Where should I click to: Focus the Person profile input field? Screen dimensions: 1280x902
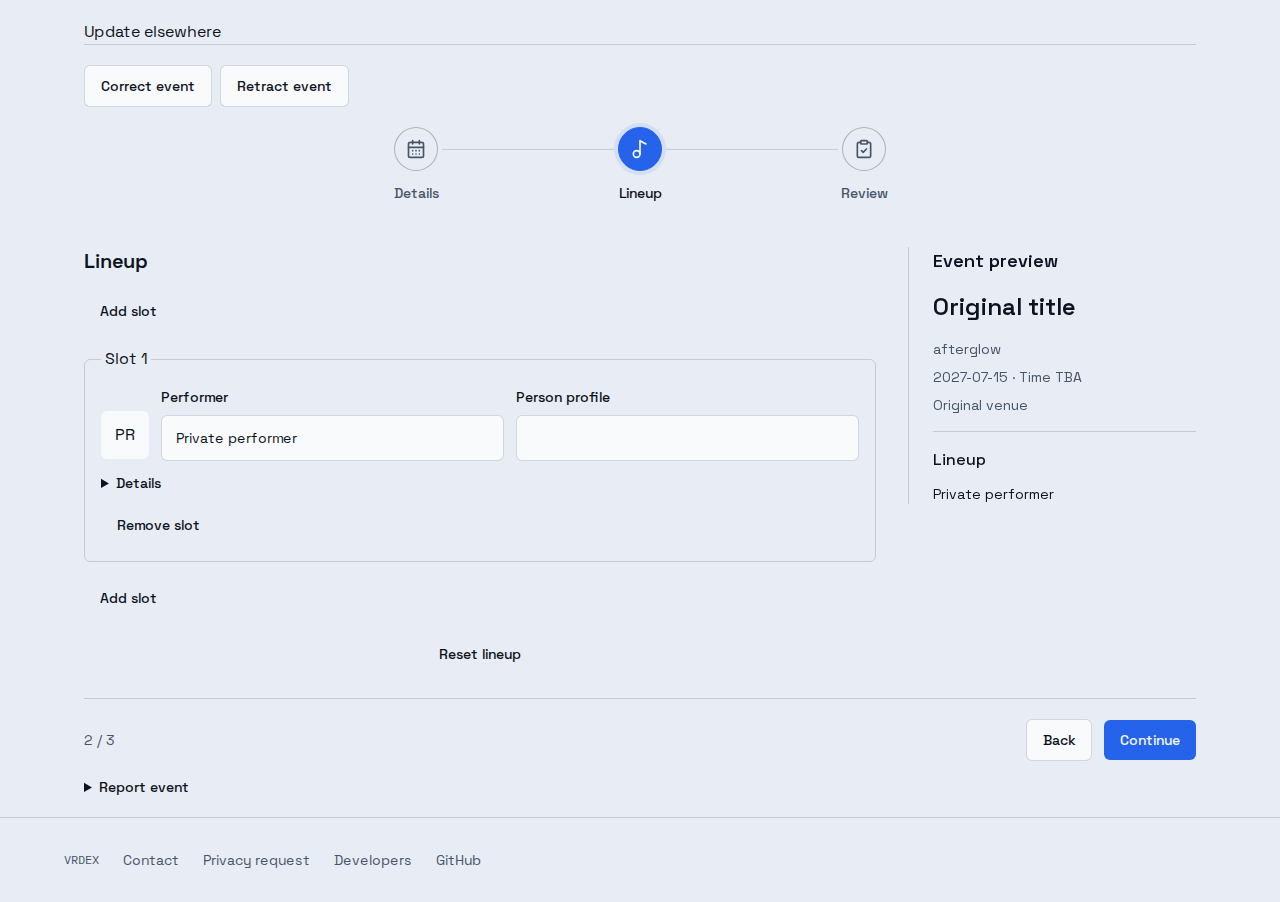pyautogui.click(x=687, y=438)
